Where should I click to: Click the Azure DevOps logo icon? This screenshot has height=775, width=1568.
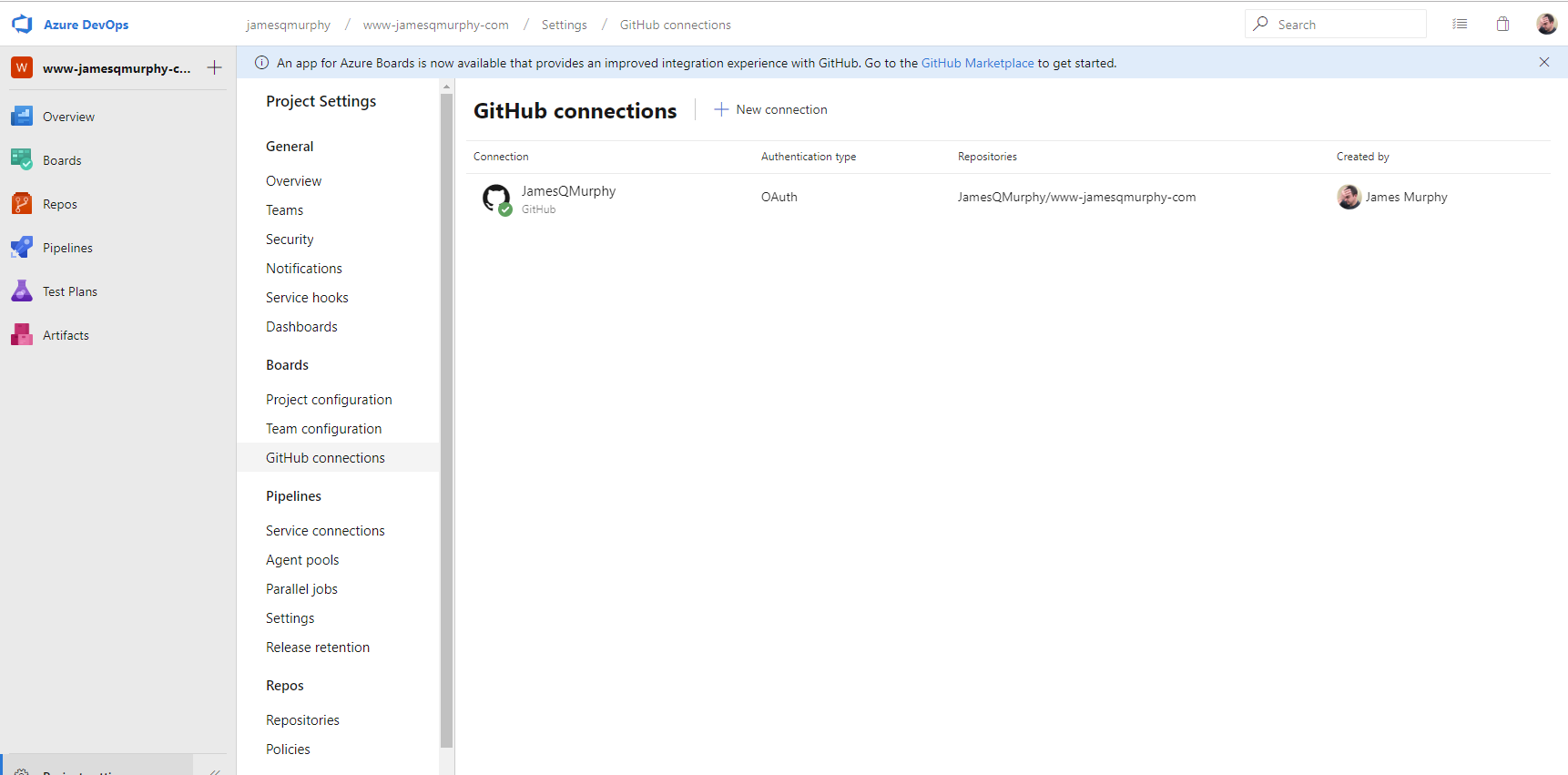[22, 25]
